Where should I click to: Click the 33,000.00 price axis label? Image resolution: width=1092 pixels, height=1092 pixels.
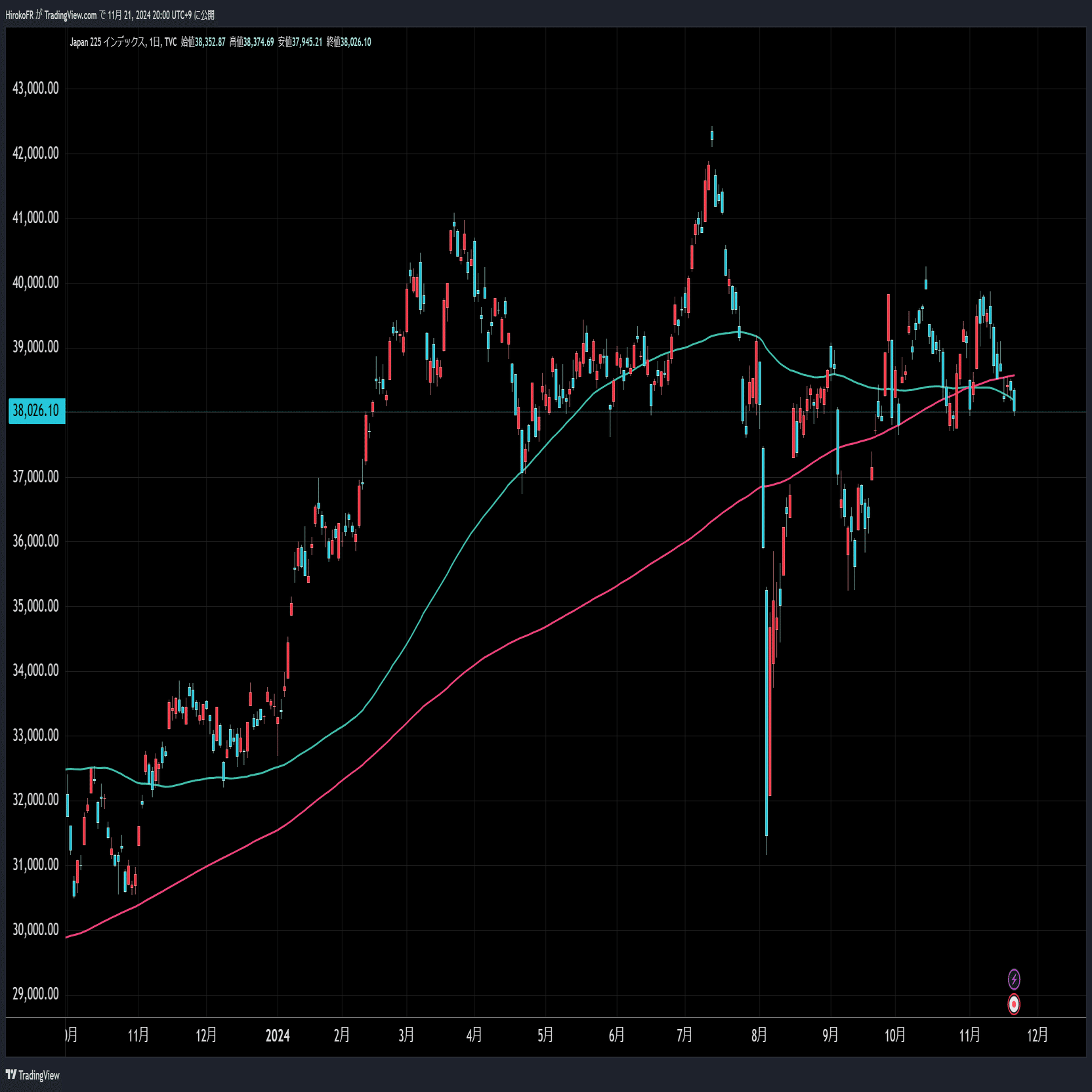click(x=35, y=735)
